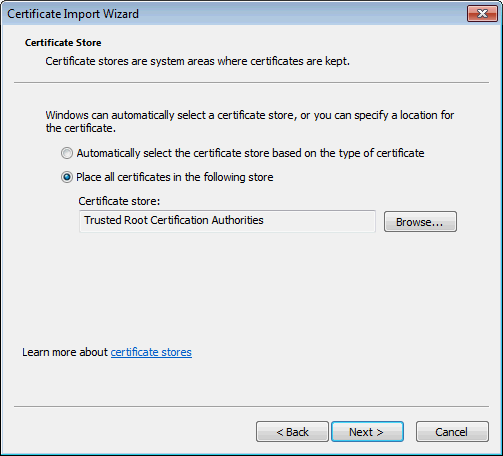Click the white X glyph in title bar
Screen dimensions: 503x456
pyautogui.click(x=482, y=14)
